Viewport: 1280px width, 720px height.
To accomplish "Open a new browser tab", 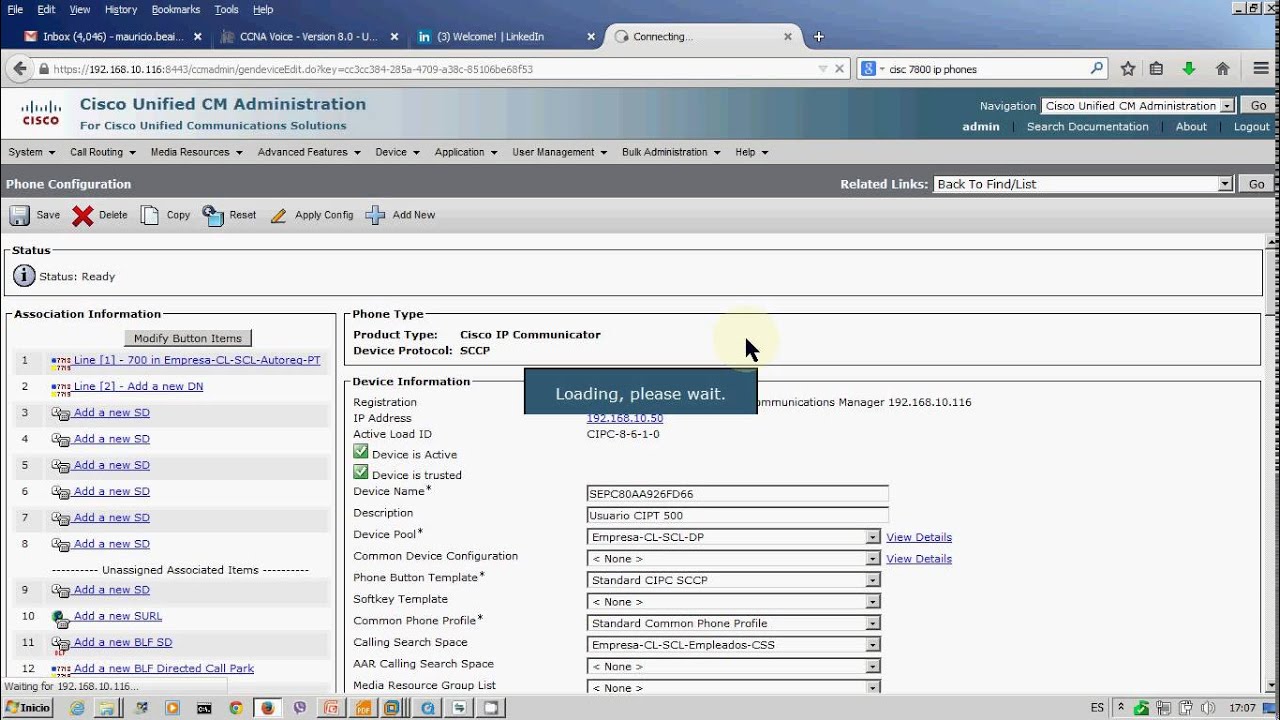I will point(819,36).
